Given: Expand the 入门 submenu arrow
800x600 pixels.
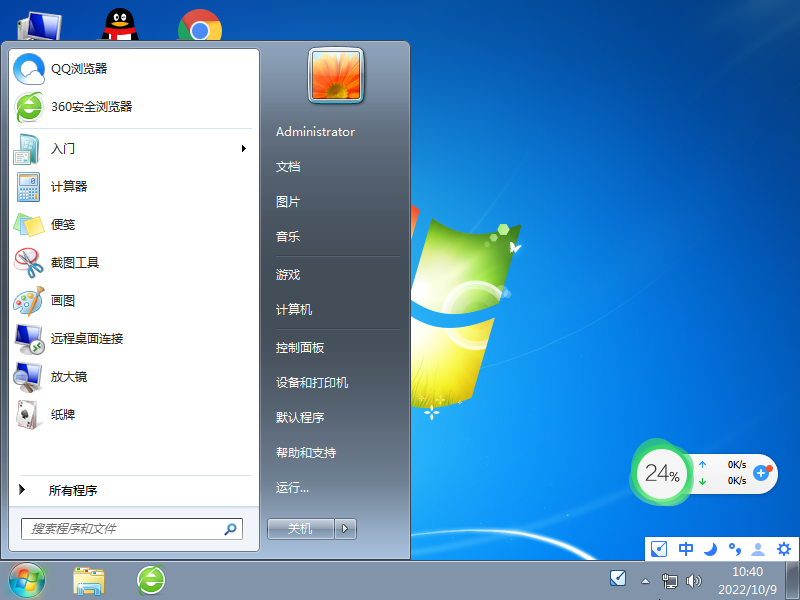Looking at the screenshot, I should [243, 148].
